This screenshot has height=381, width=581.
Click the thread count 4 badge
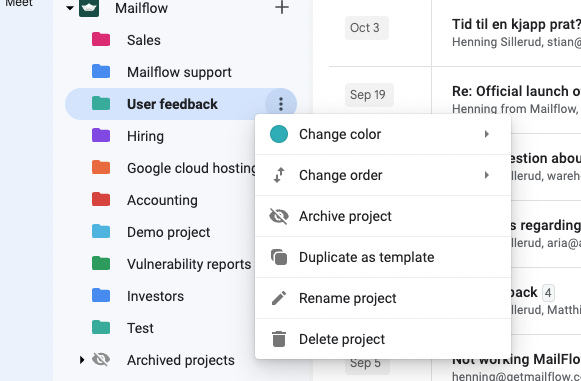548,293
